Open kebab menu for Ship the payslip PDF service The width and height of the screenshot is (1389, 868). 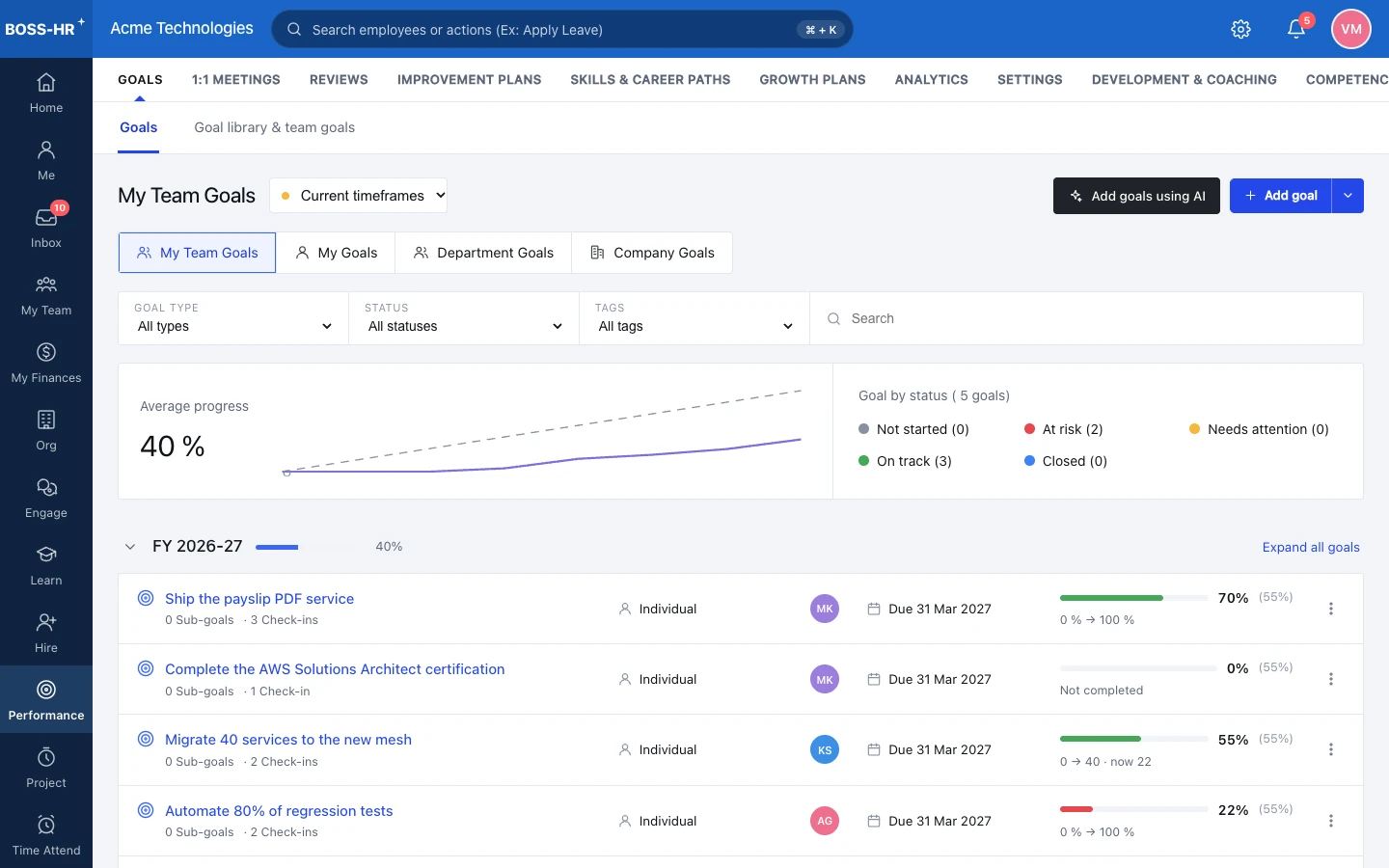(1331, 609)
